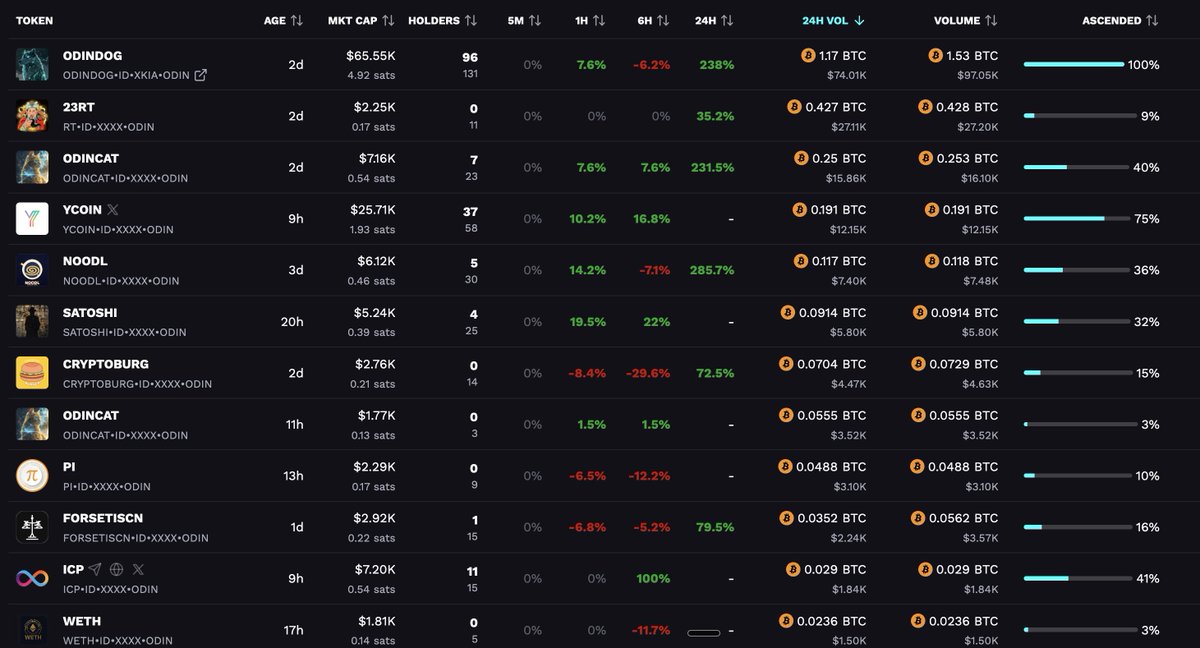Open the ODINDOG token avatar

pos(32,65)
